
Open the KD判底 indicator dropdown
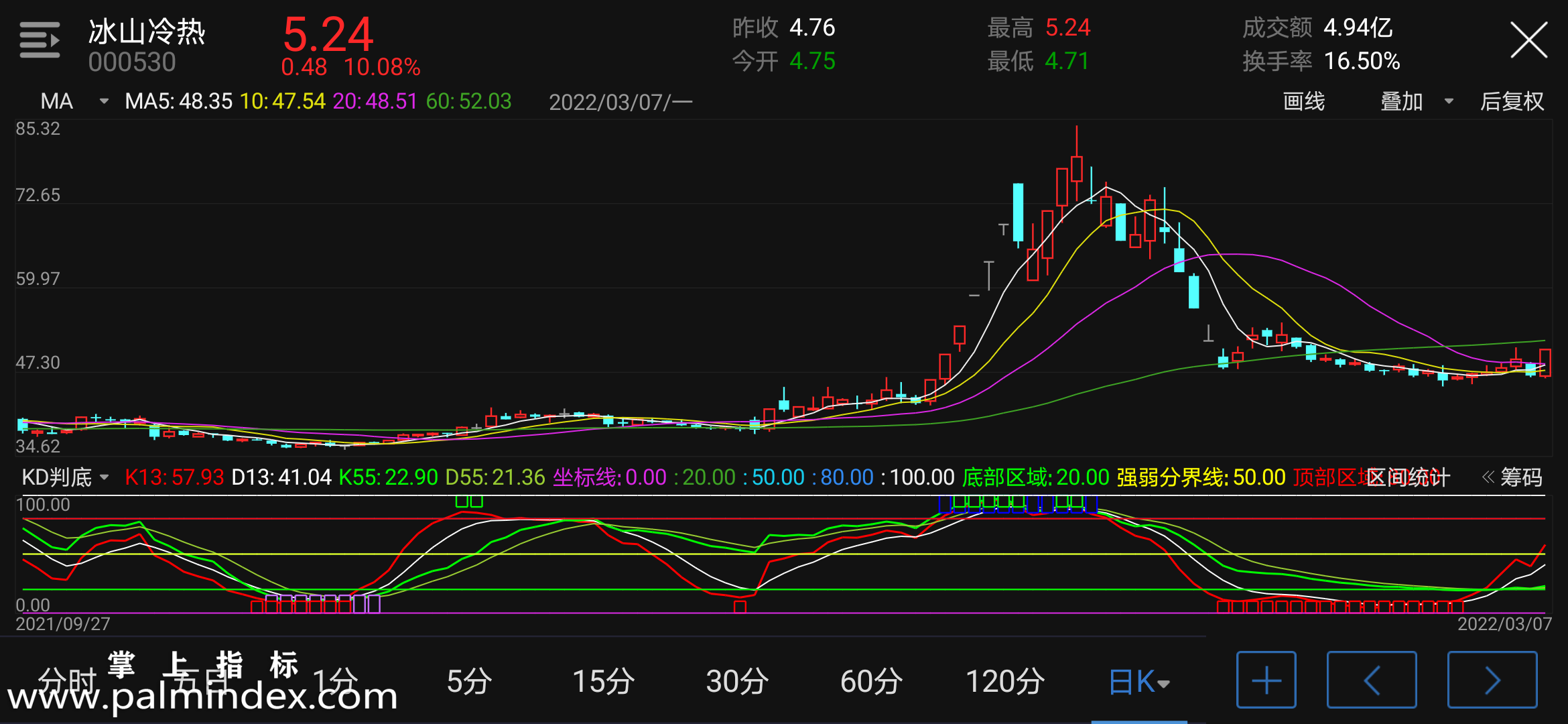[104, 477]
